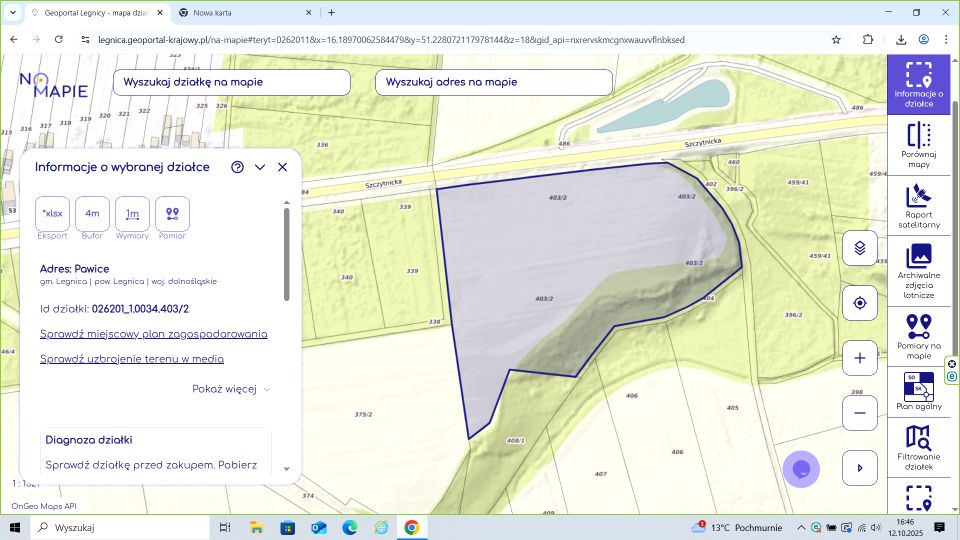Click the Wyszukaj działkę na mapie field
The width and height of the screenshot is (960, 540).
(x=230, y=82)
